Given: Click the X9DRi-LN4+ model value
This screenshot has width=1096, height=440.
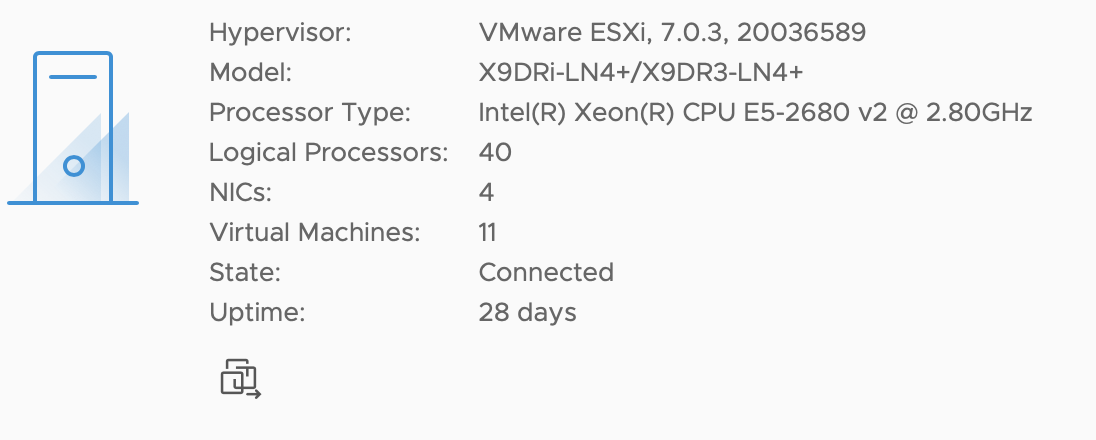Looking at the screenshot, I should 641,72.
